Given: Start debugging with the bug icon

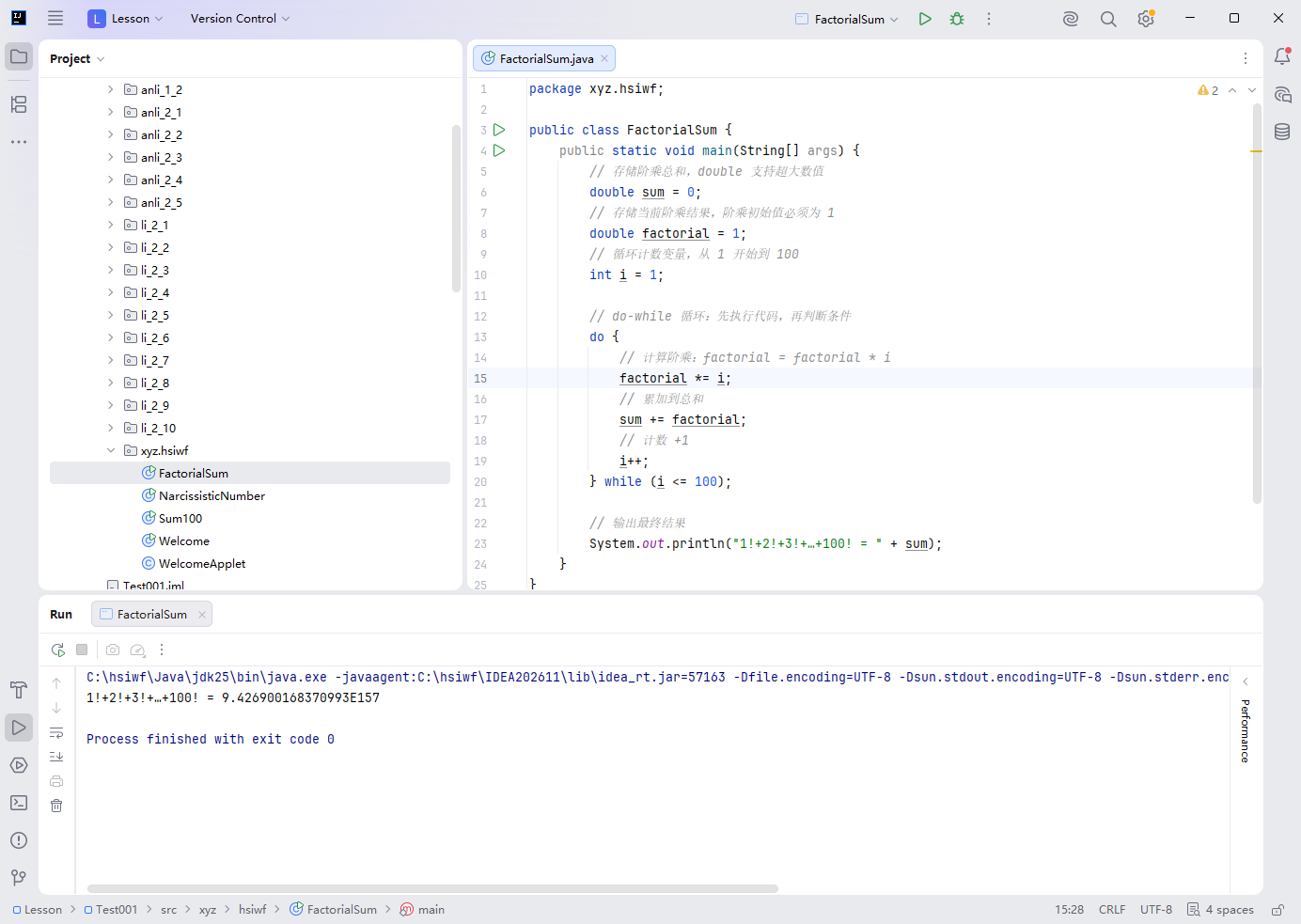Looking at the screenshot, I should click(957, 19).
